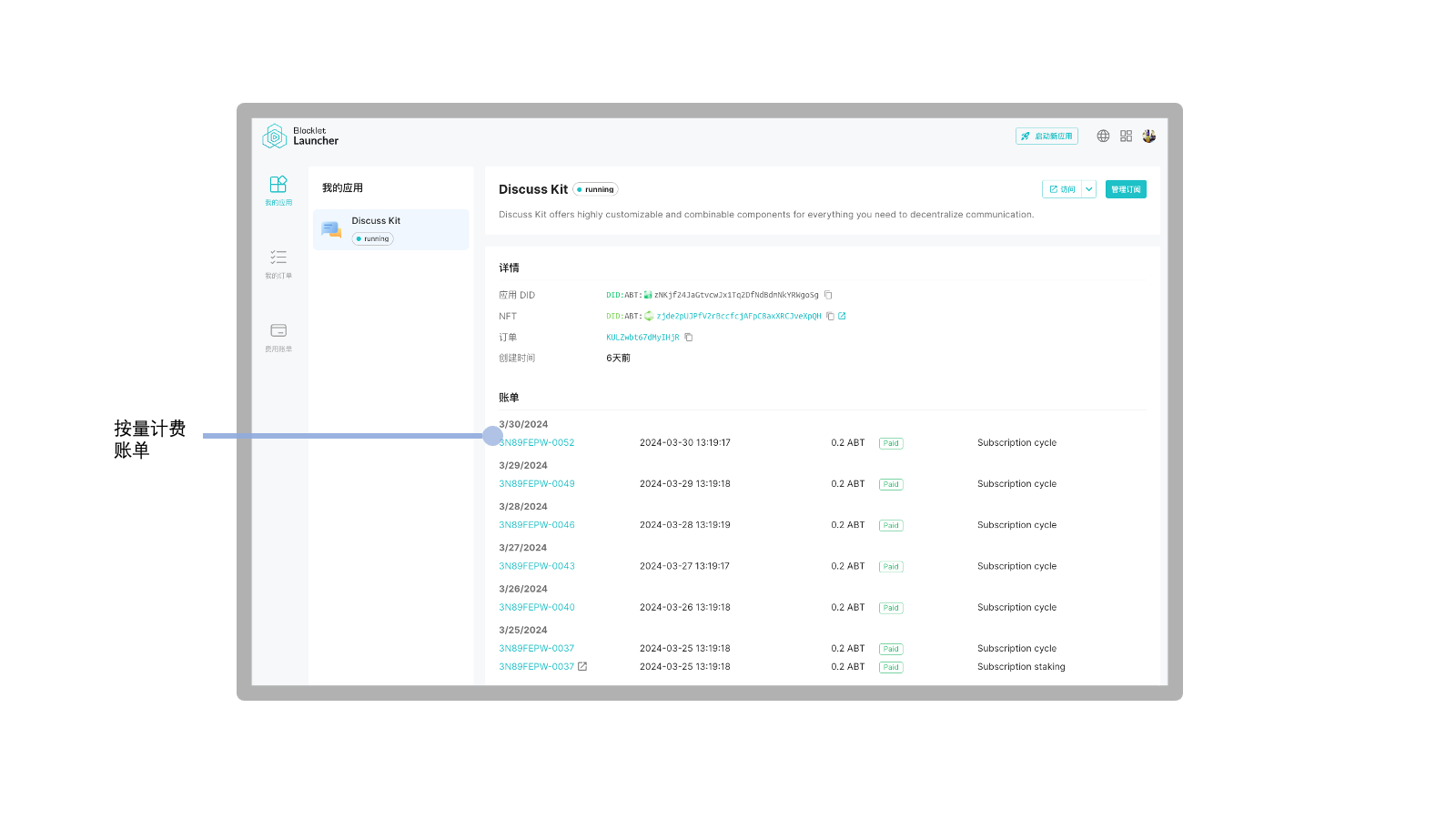Screen dimensions: 1456x819
Task: Open invoice 3N89FEPW-0052
Action: pyautogui.click(x=539, y=443)
